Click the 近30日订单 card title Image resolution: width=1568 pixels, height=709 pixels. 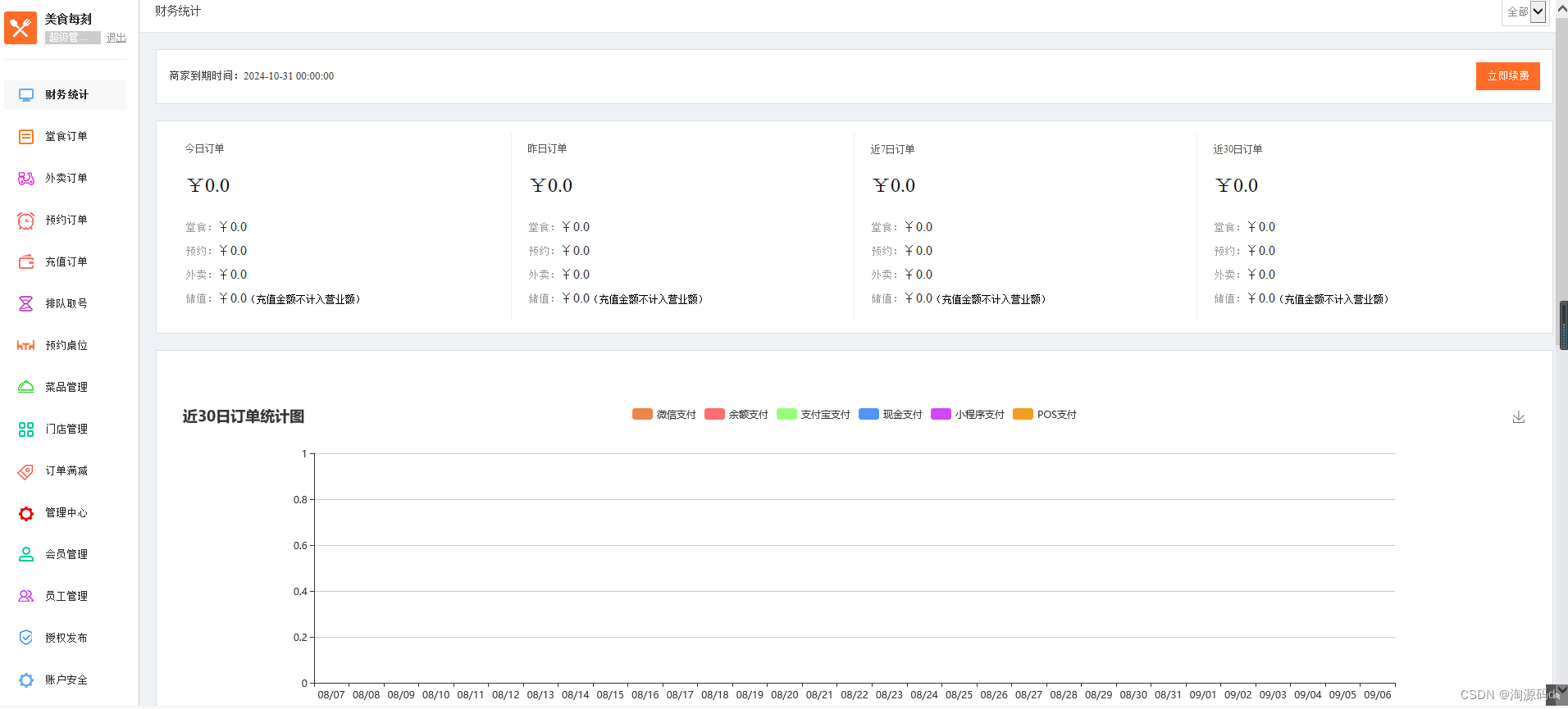(x=1238, y=149)
